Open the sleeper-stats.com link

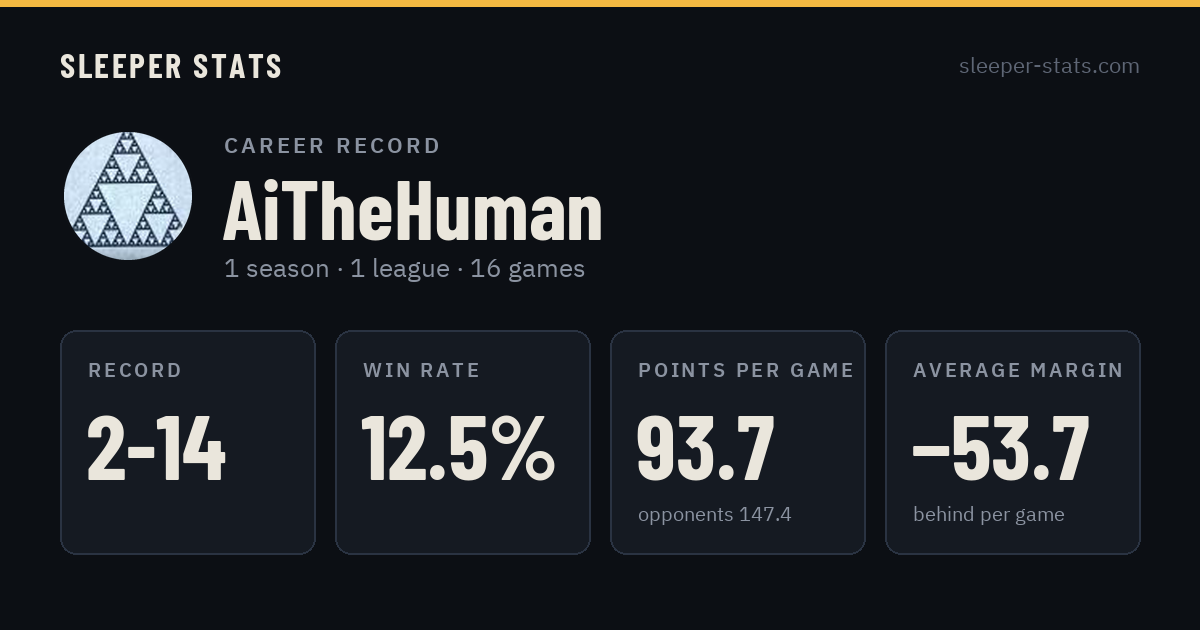[x=1049, y=66]
